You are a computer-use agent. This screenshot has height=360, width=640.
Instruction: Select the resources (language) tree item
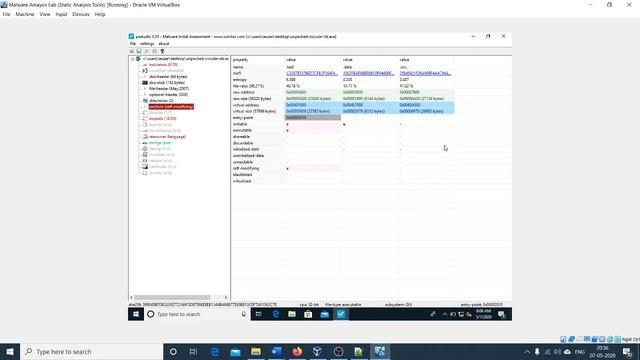[x=167, y=137]
